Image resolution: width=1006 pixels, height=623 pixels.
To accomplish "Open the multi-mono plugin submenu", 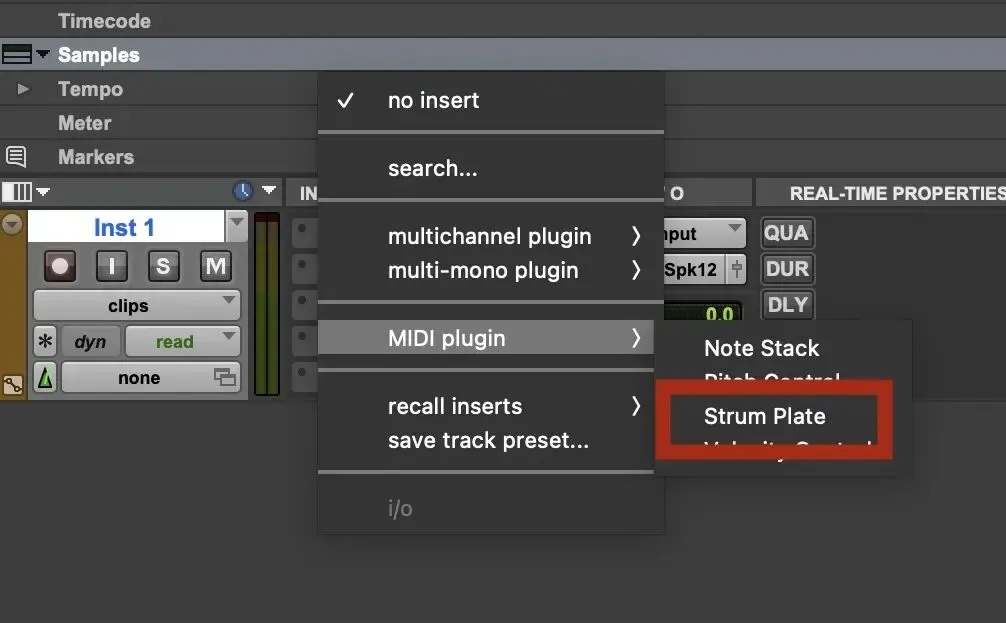I will tap(491, 270).
